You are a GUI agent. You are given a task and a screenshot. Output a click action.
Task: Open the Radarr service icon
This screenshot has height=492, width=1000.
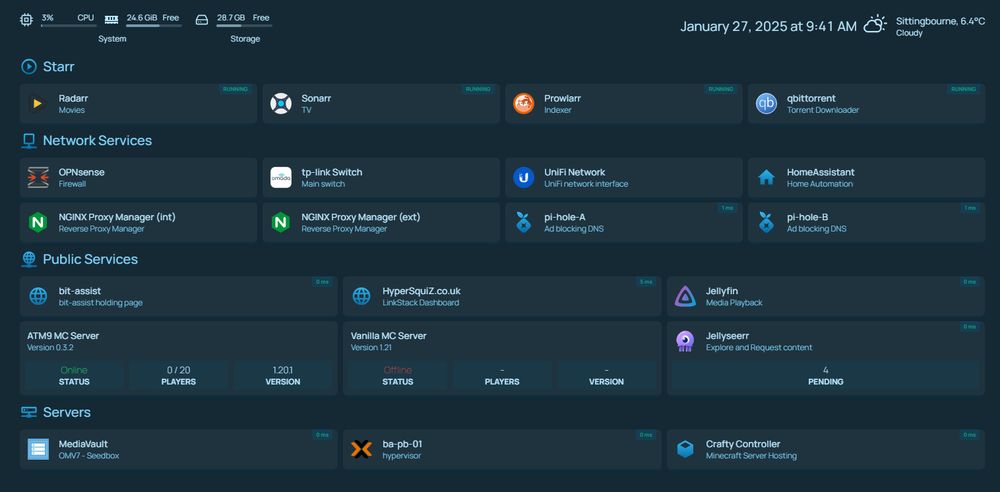coord(38,103)
